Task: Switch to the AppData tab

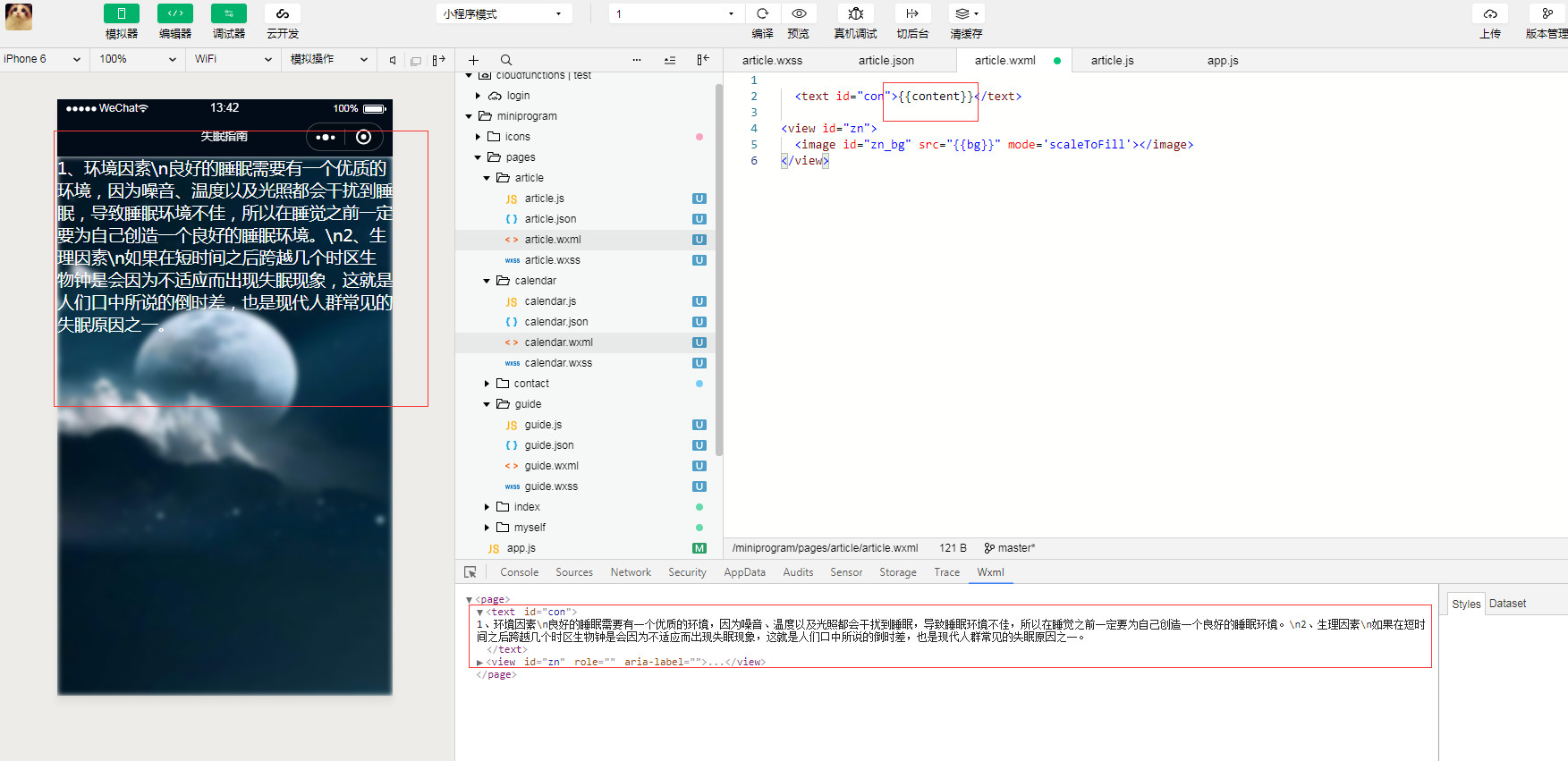Action: click(x=744, y=572)
